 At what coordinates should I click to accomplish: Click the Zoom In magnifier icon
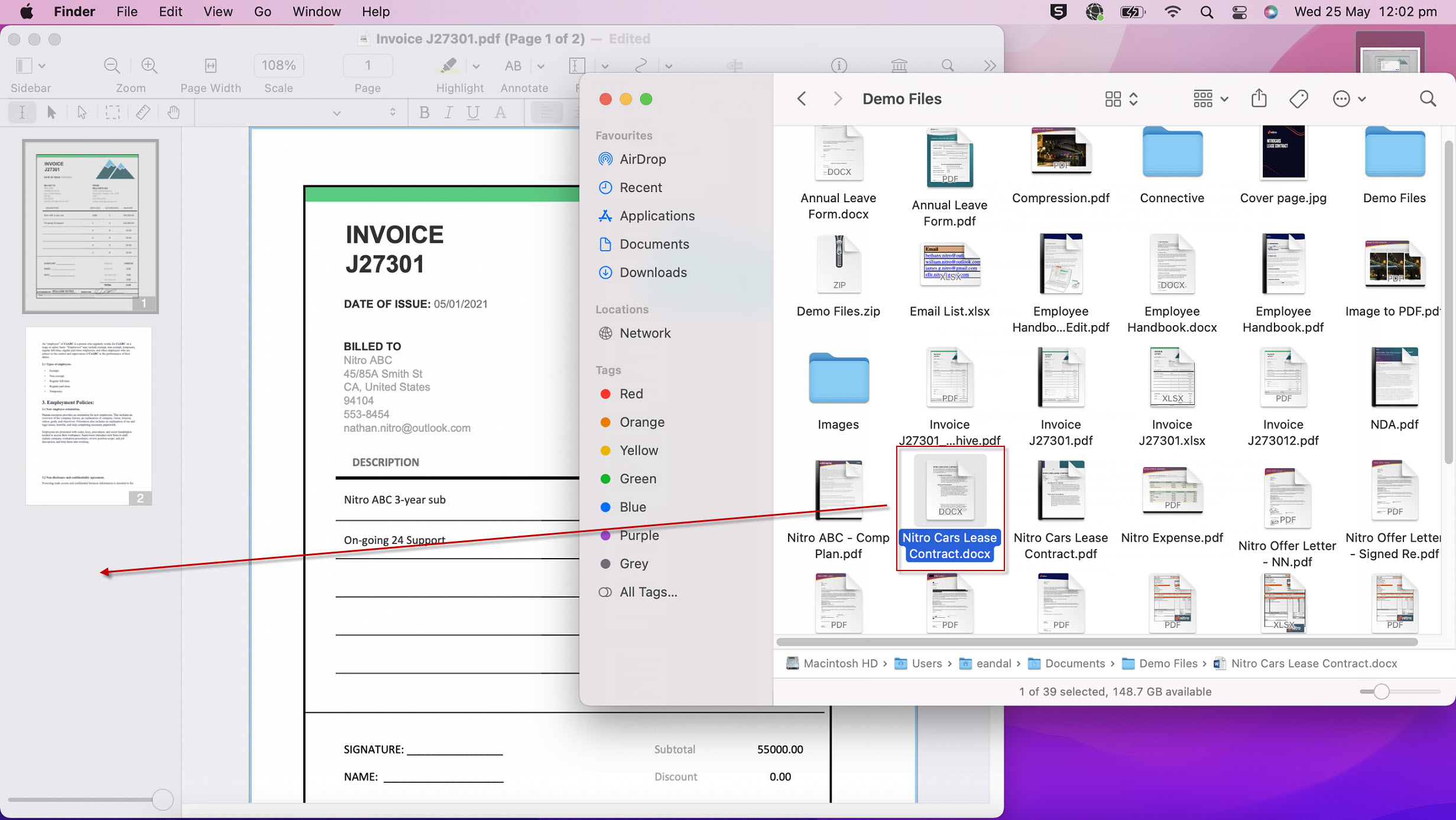click(x=149, y=66)
